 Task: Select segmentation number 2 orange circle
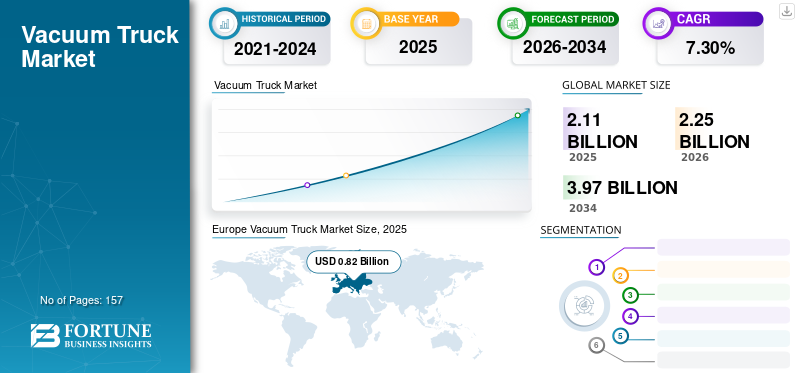click(x=620, y=276)
